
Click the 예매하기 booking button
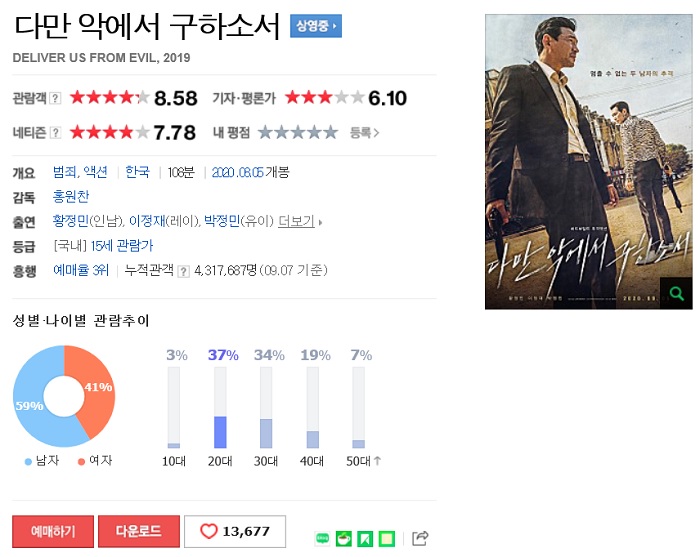[x=53, y=531]
